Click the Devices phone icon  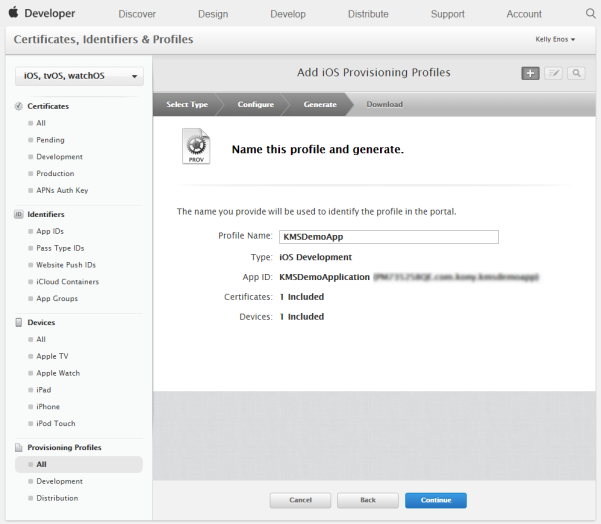tap(18, 322)
